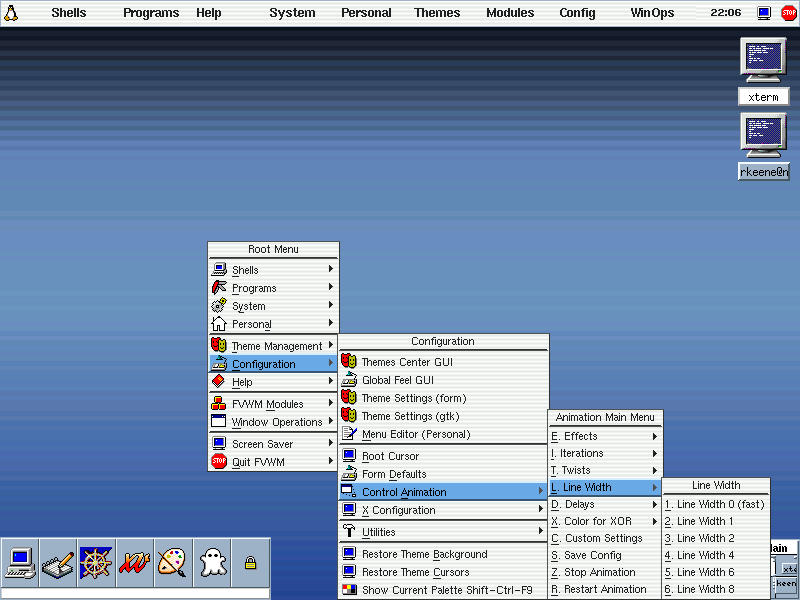Choose Restore Theme Background
The width and height of the screenshot is (800, 600).
[443, 554]
